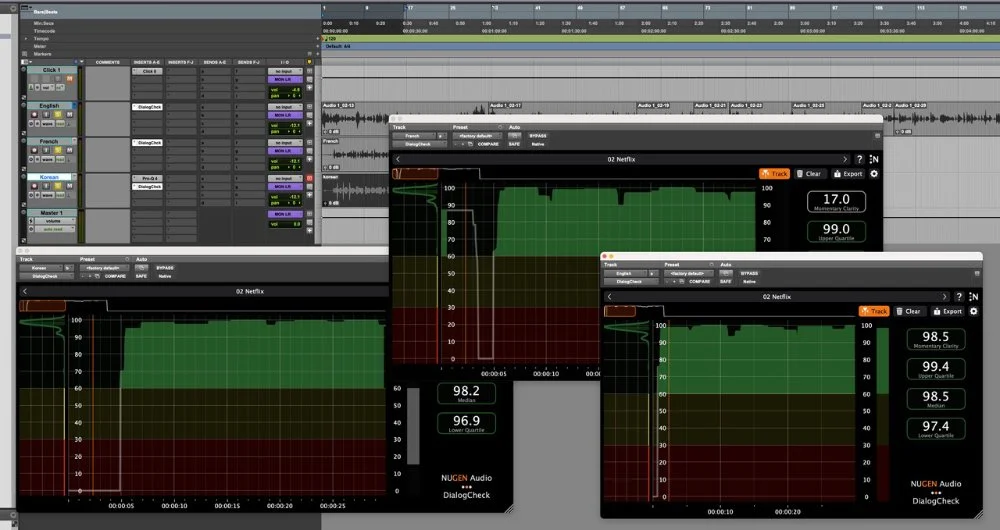Click BYPASS in Korean DialogCheck window

(x=165, y=268)
